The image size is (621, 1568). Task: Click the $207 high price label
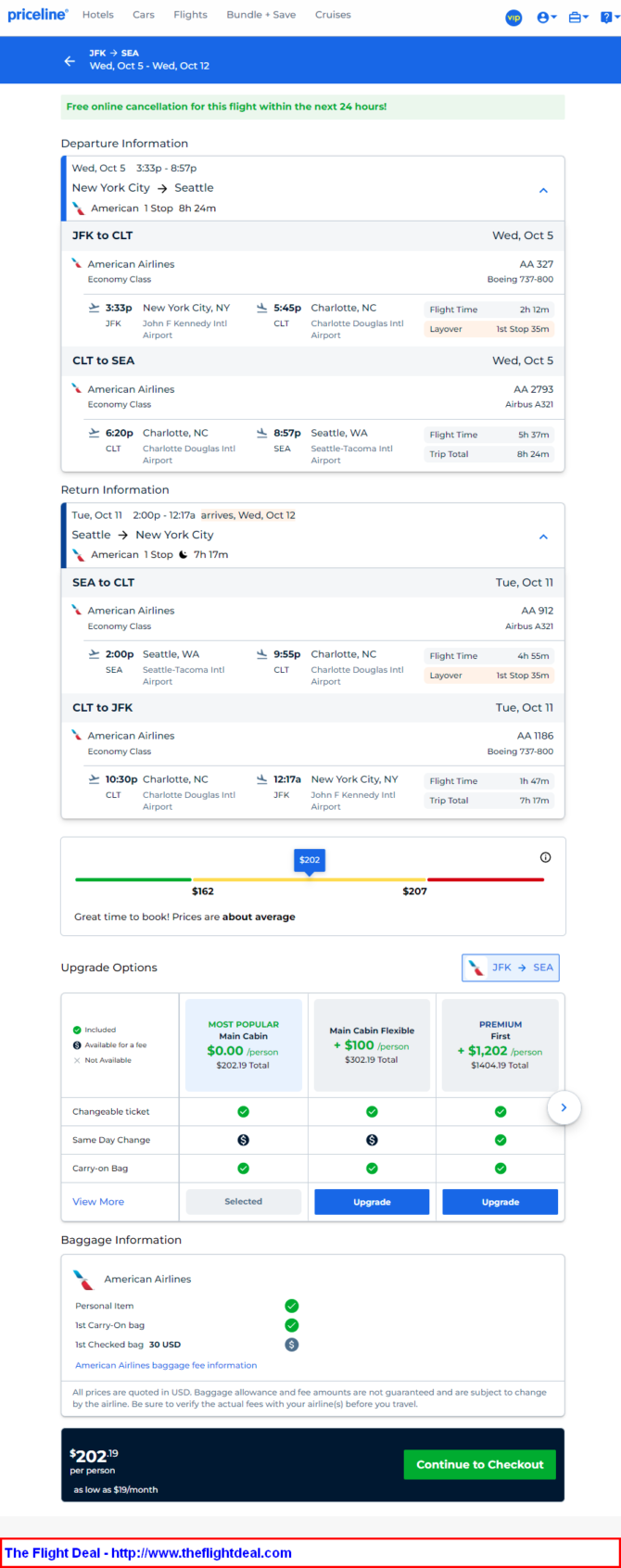point(415,891)
